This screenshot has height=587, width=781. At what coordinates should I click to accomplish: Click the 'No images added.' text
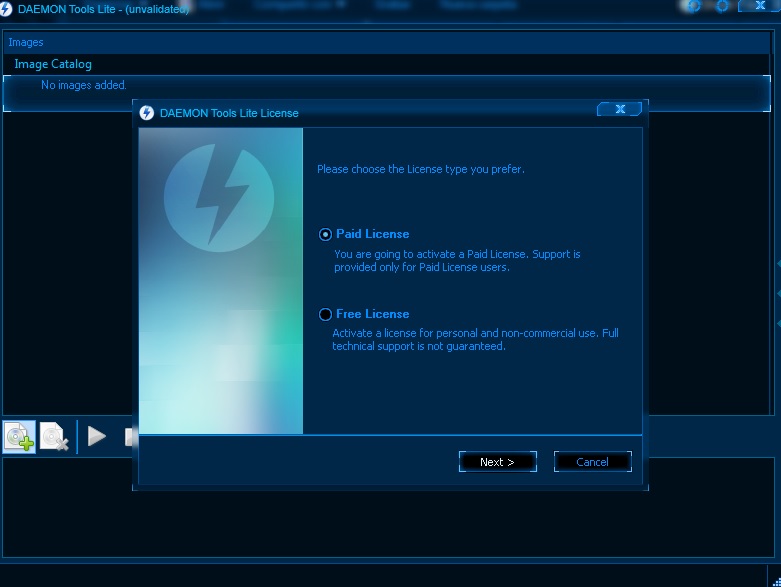pos(84,85)
